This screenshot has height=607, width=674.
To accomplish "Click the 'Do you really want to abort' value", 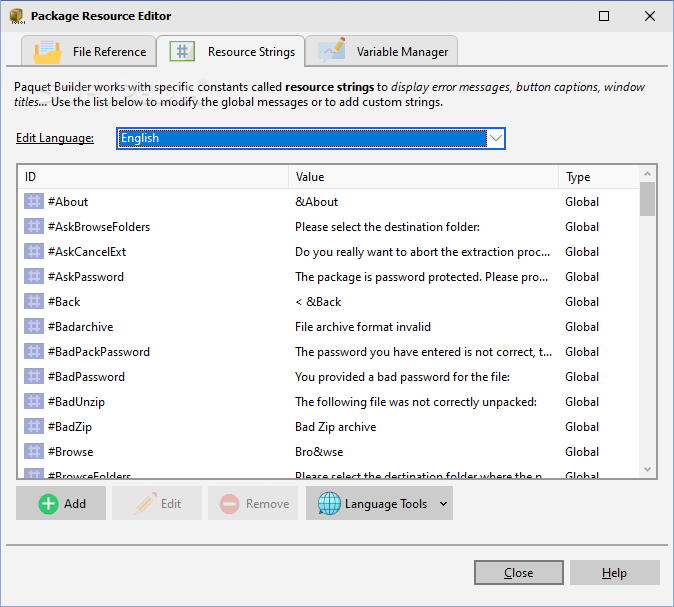I will pyautogui.click(x=423, y=251).
